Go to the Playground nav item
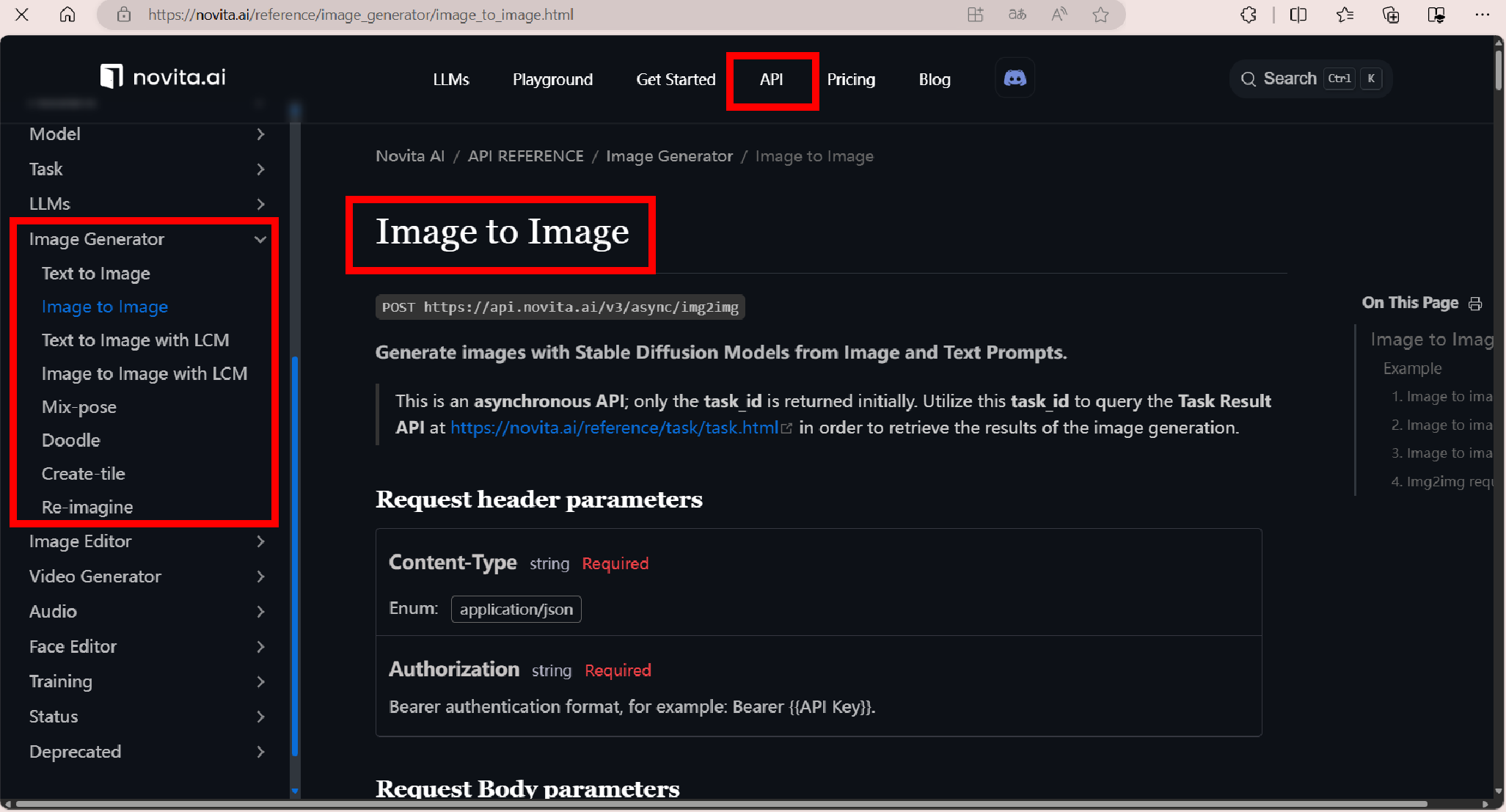This screenshot has height=812, width=1506. click(x=552, y=79)
